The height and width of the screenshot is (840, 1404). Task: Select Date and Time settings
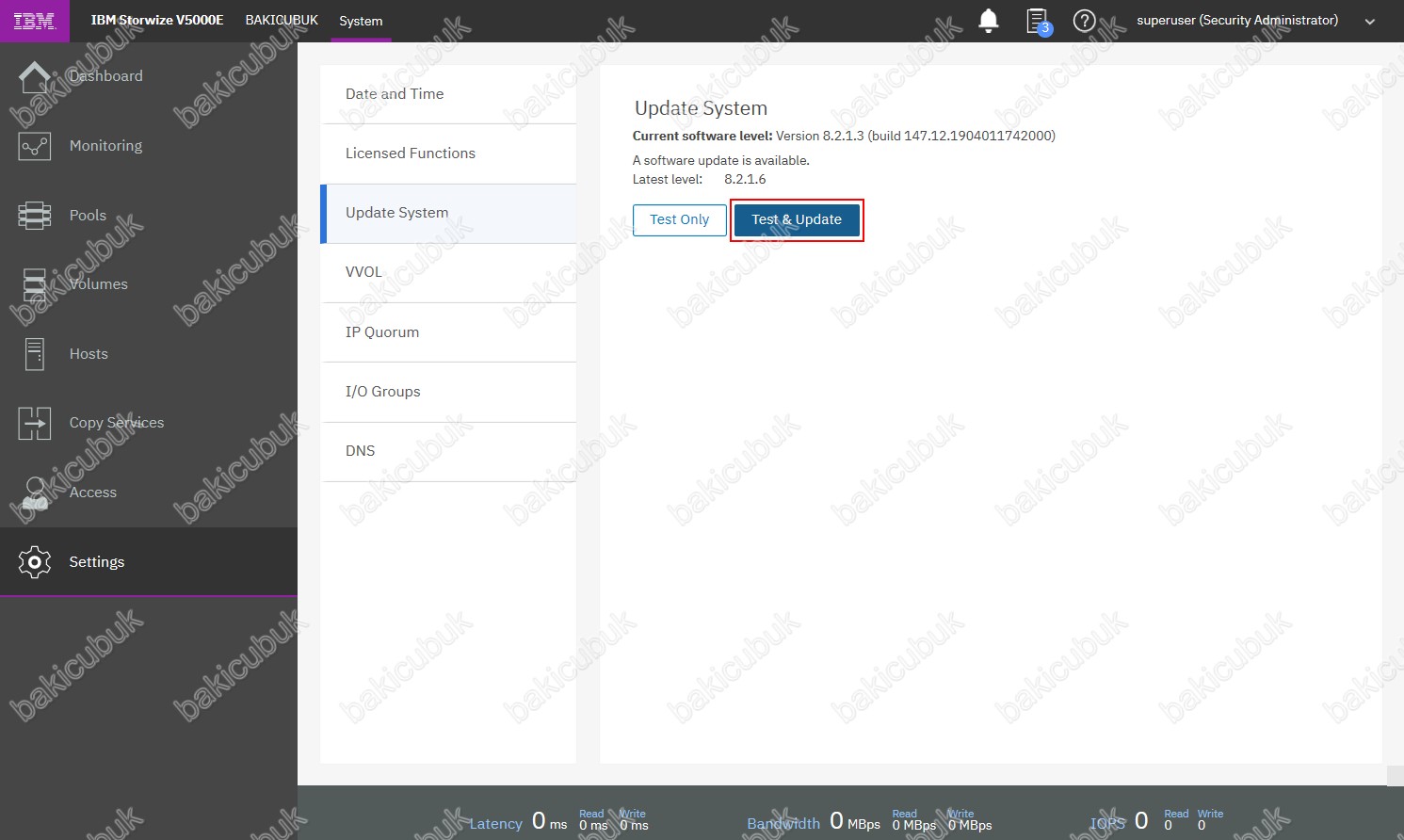pos(448,94)
